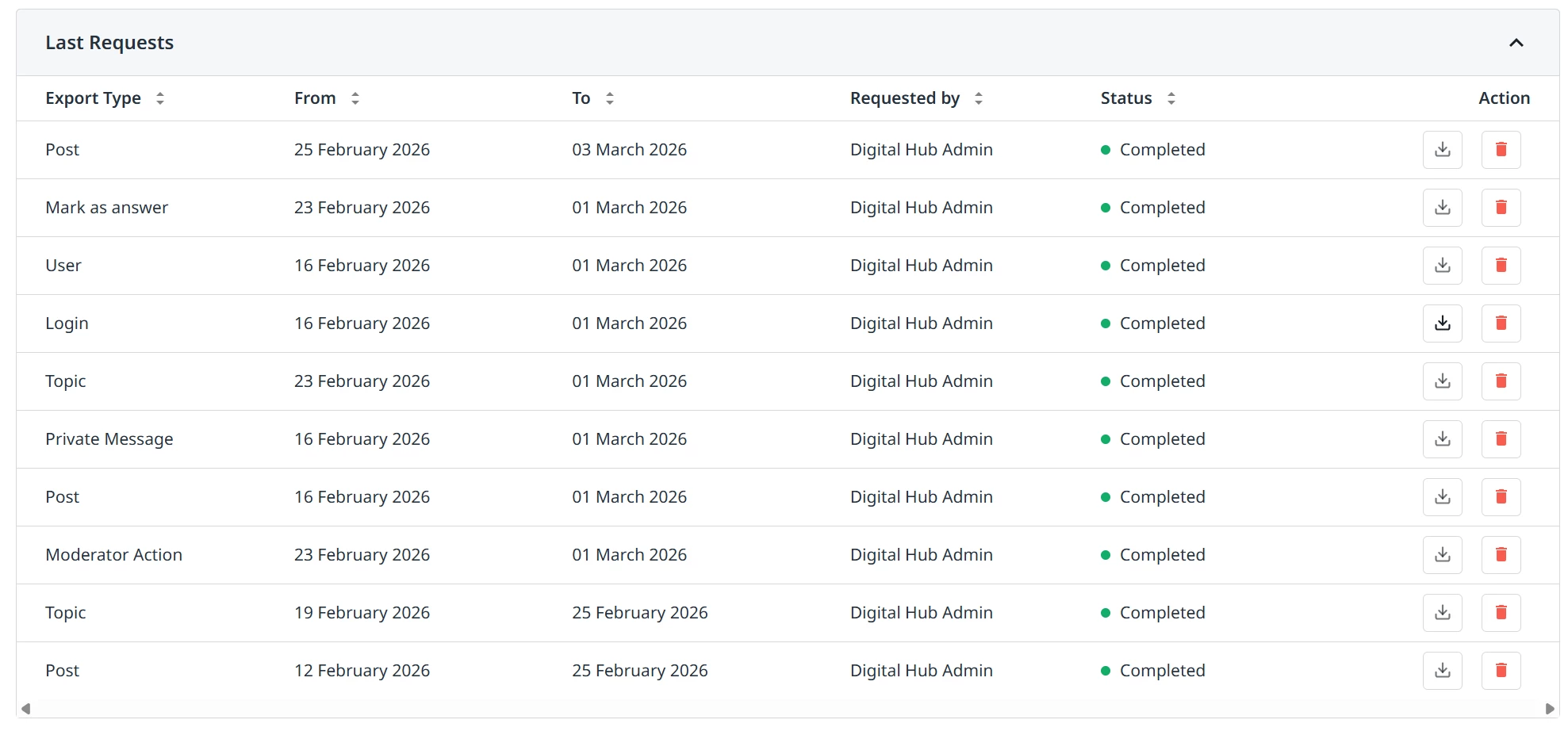Image resolution: width=1568 pixels, height=735 pixels.
Task: Sort table by Requested by column
Action: point(979,98)
